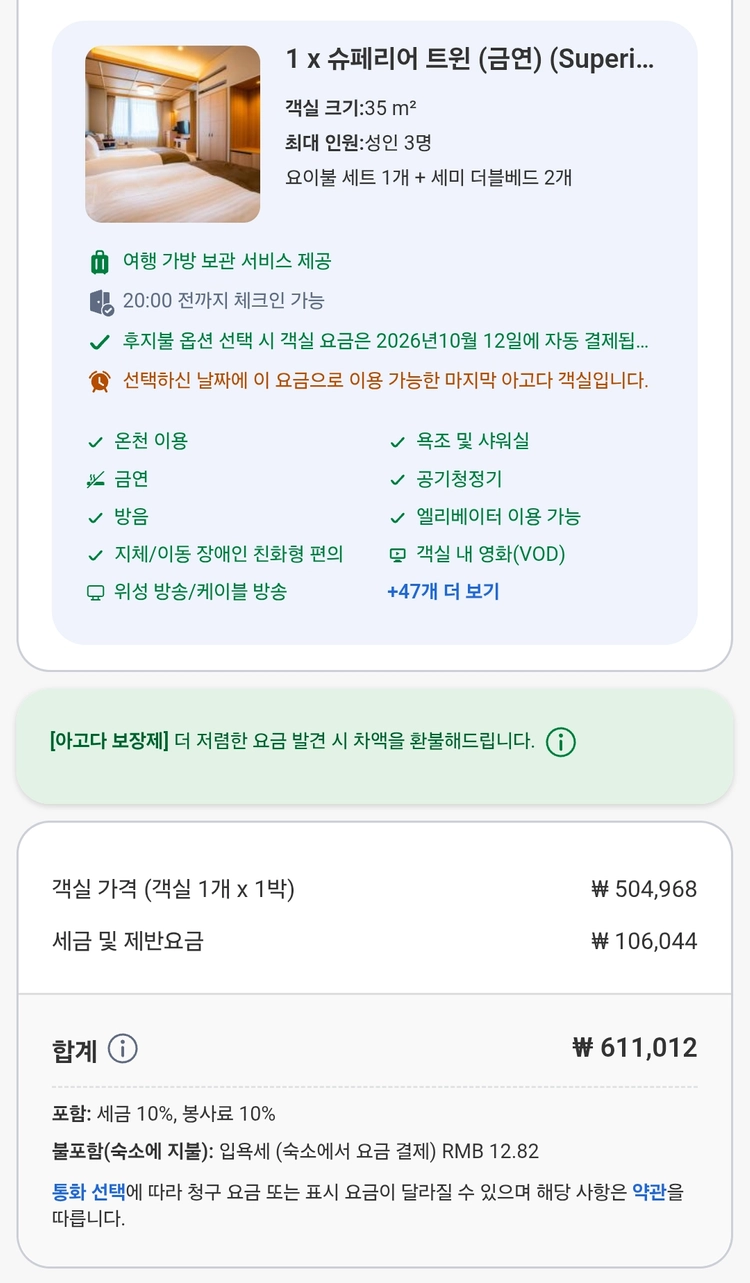
Task: Click the total price ₩ 611,012
Action: (x=634, y=1048)
